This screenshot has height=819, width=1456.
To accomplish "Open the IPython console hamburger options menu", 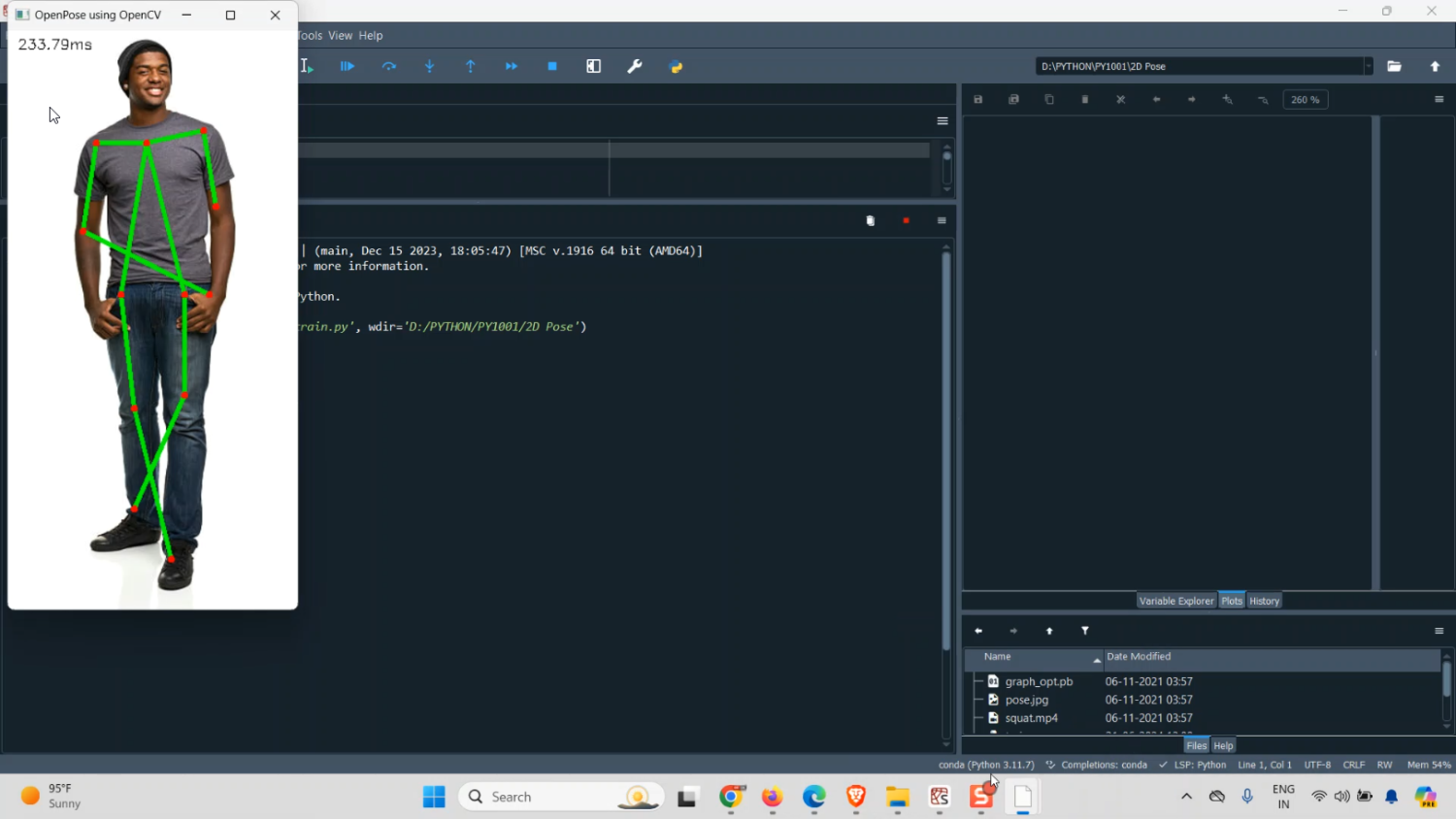I will pyautogui.click(x=942, y=221).
